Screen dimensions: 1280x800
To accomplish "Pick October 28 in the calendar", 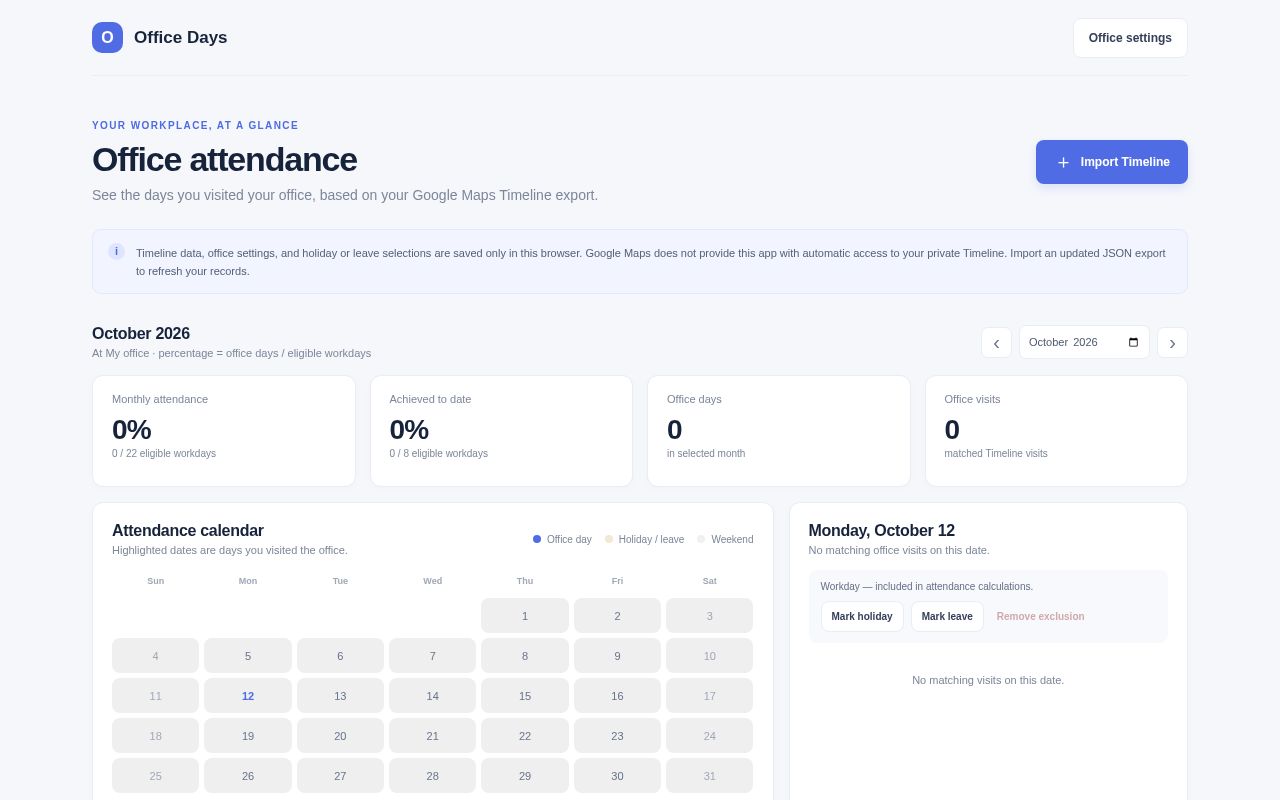I will [433, 776].
